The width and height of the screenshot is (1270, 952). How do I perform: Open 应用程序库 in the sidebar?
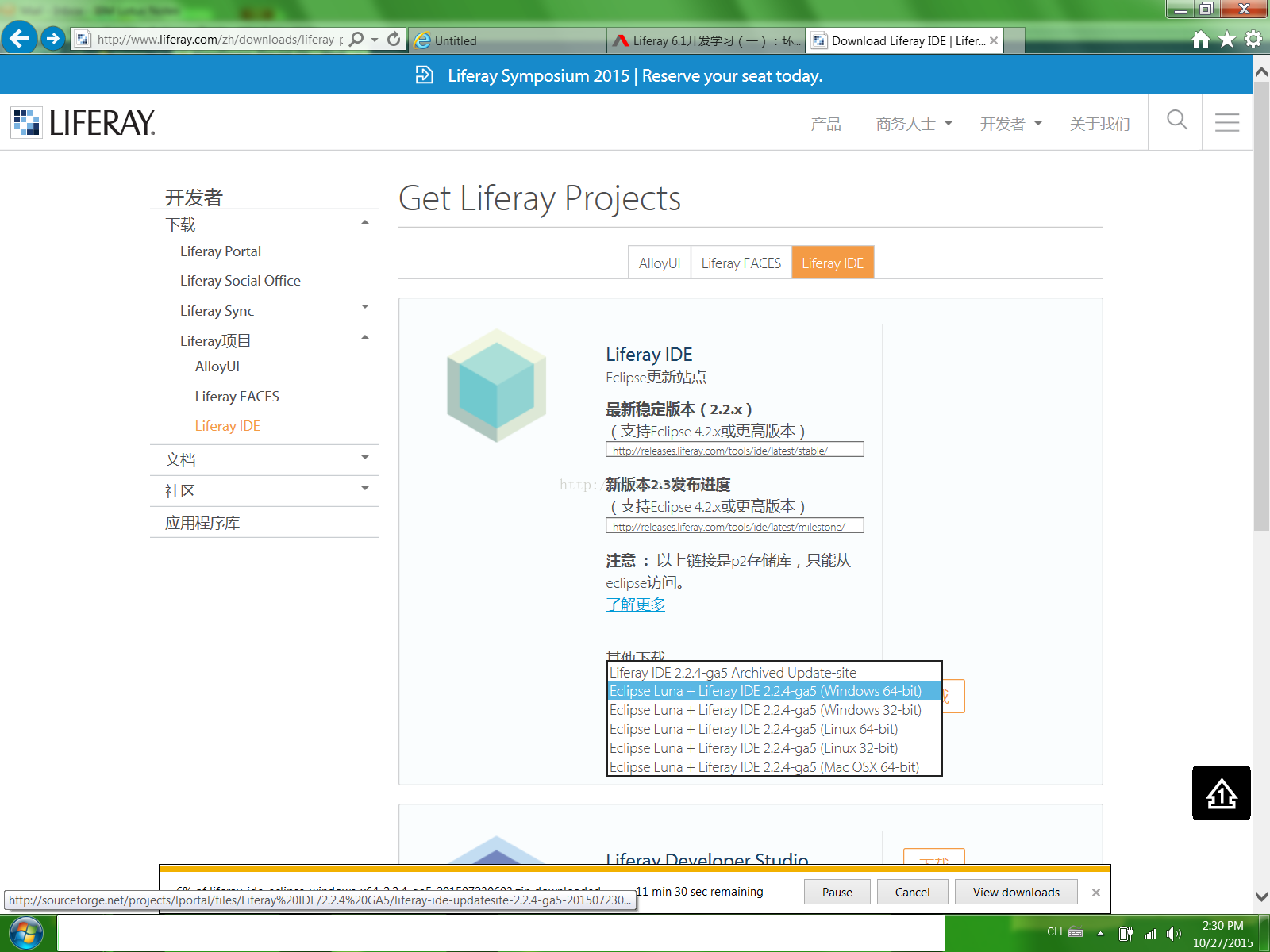202,523
